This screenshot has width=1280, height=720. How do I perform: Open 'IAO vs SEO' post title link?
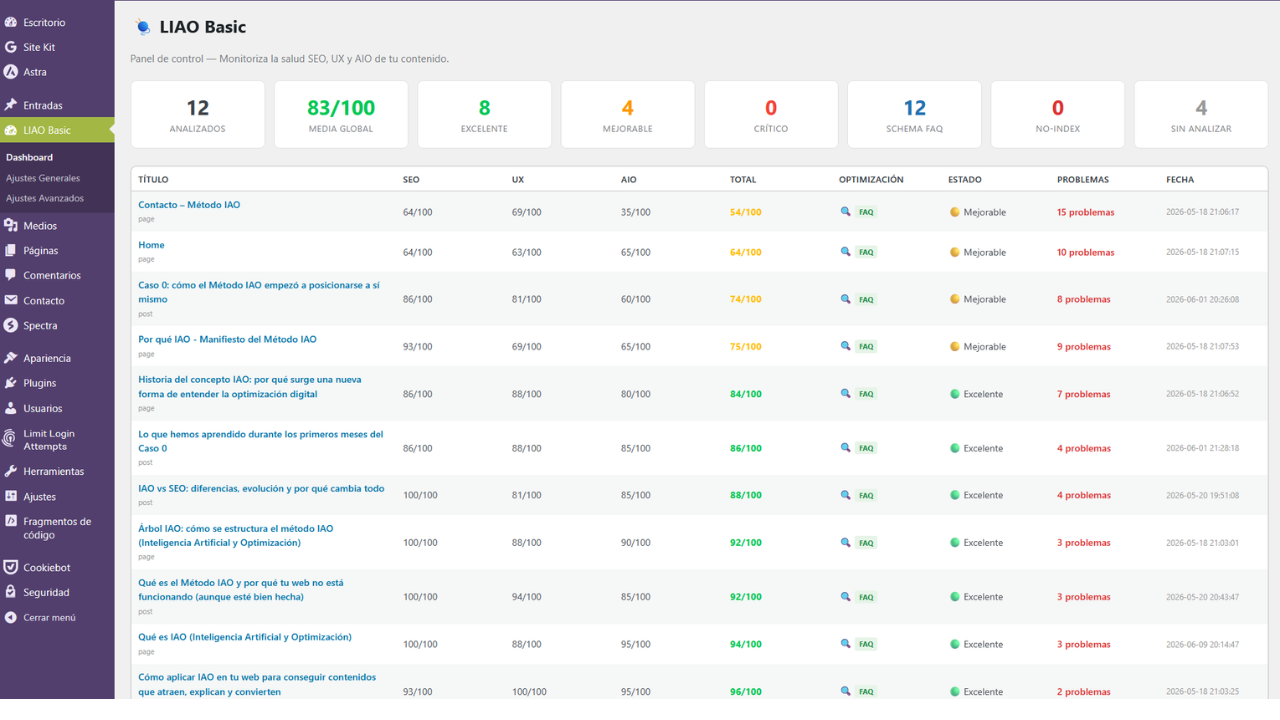[x=261, y=488]
